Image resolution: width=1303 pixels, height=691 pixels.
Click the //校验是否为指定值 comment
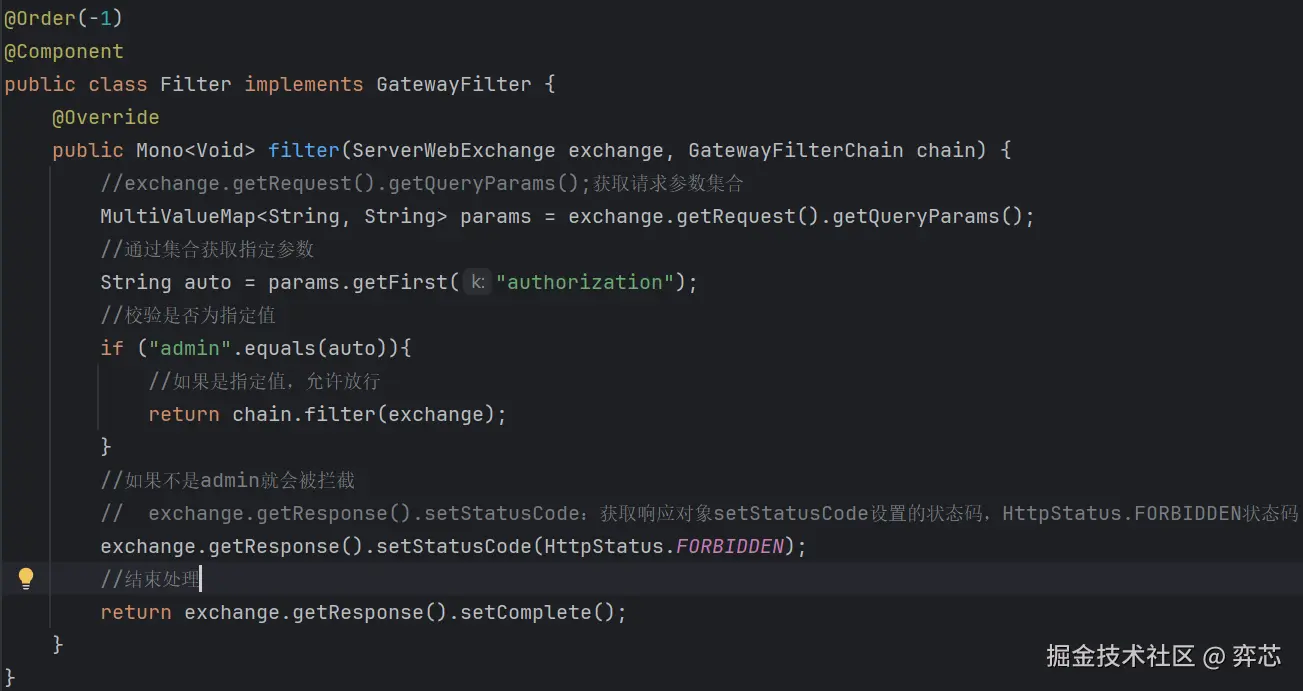[188, 315]
